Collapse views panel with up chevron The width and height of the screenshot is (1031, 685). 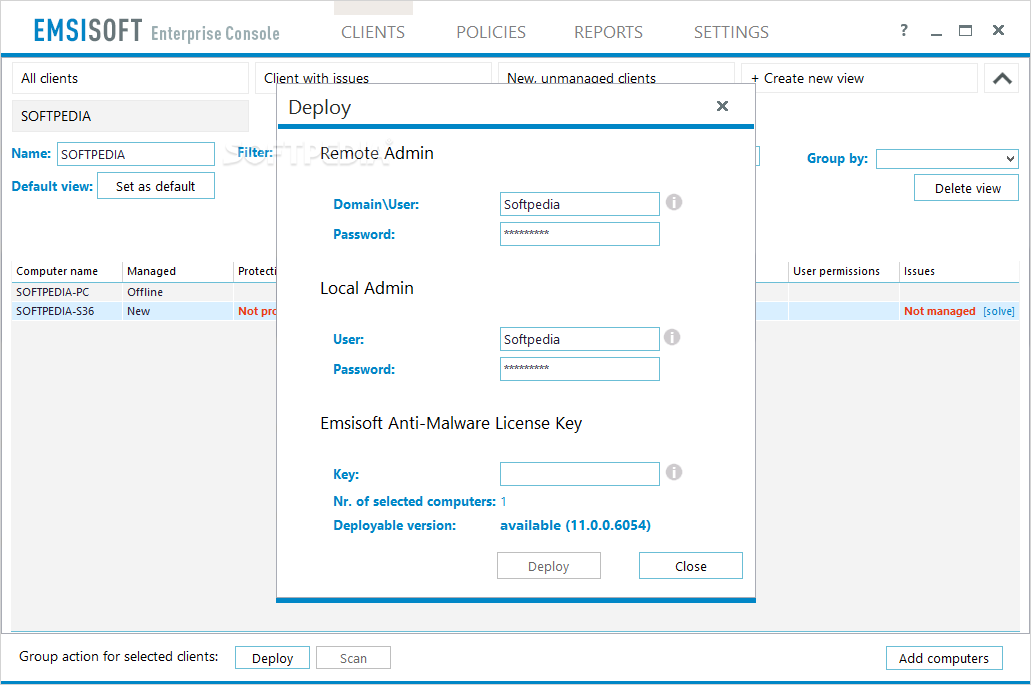(x=1002, y=78)
